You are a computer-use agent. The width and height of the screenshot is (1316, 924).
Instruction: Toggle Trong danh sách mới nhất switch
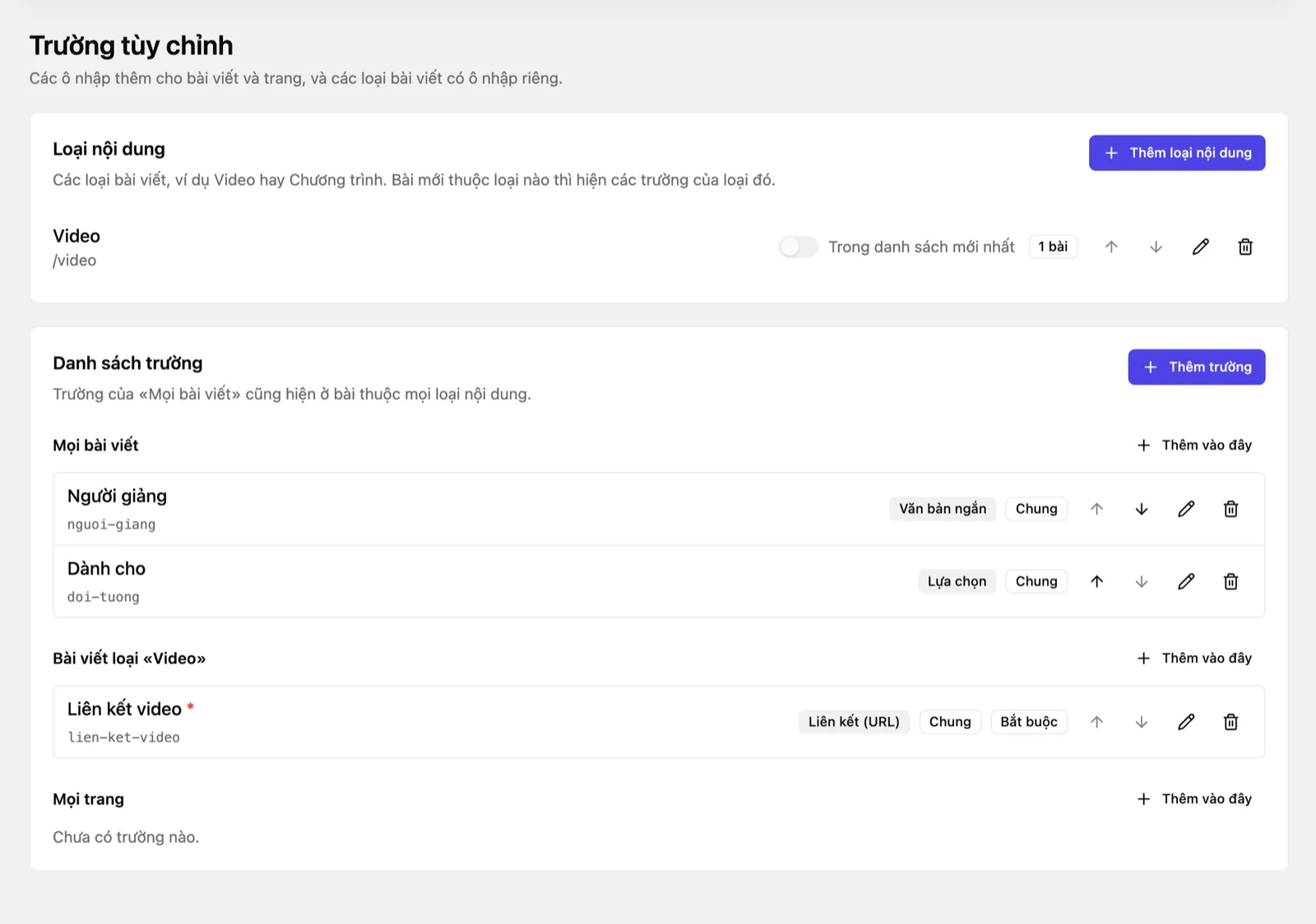pyautogui.click(x=799, y=247)
